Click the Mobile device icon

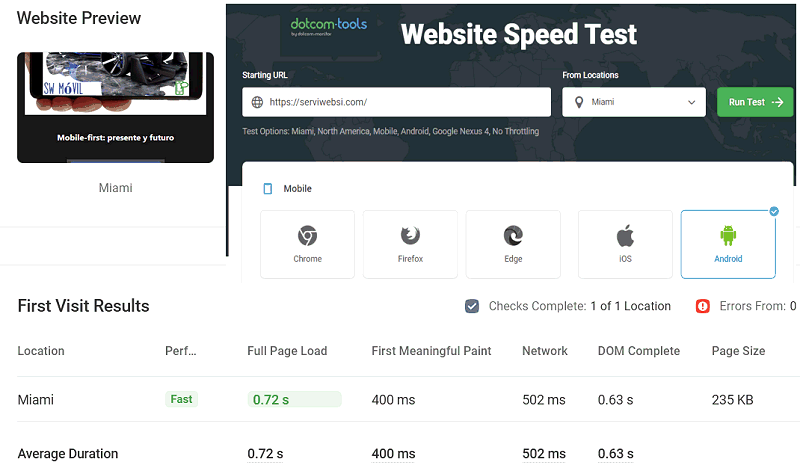267,188
